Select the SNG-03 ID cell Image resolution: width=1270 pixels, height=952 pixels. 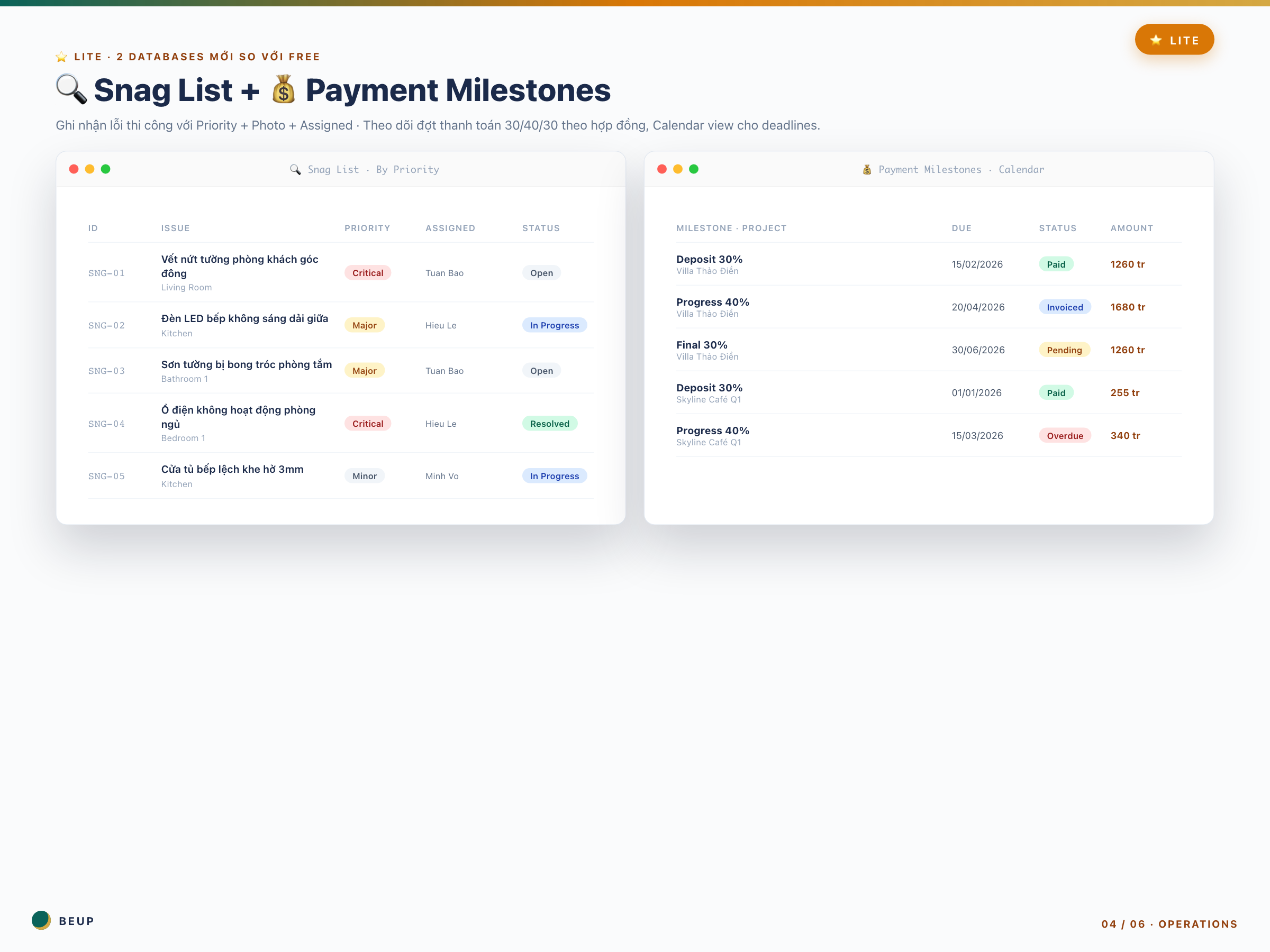[106, 371]
